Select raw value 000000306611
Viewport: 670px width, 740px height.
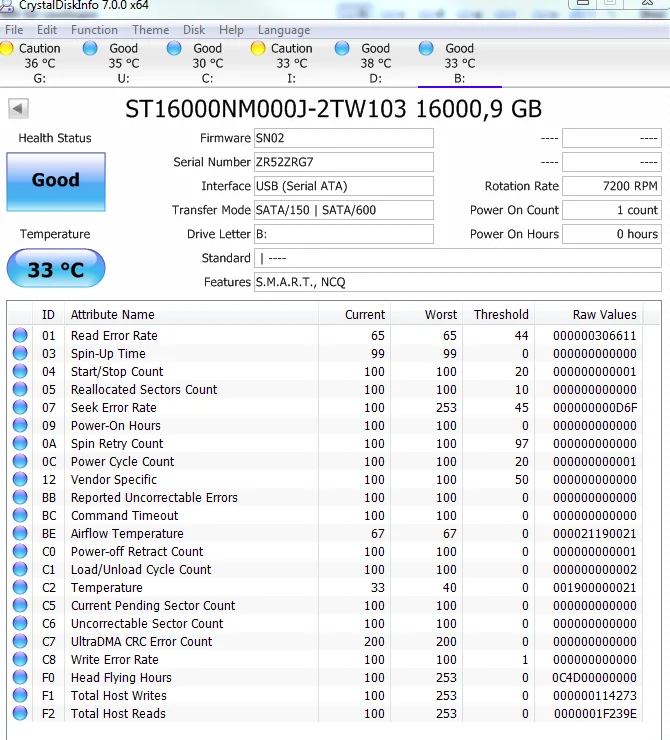pyautogui.click(x=595, y=336)
